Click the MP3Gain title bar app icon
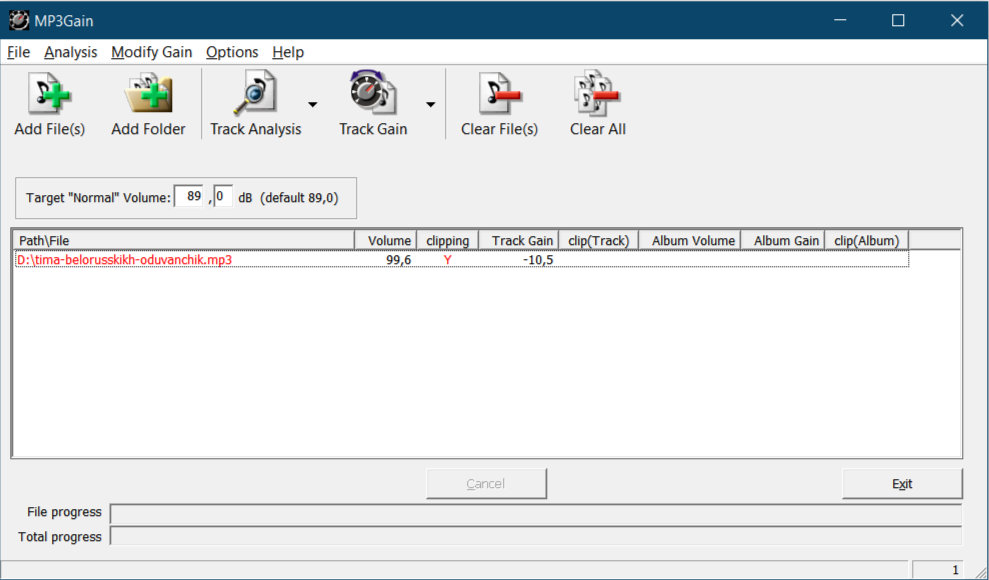The width and height of the screenshot is (989, 580). (19, 20)
